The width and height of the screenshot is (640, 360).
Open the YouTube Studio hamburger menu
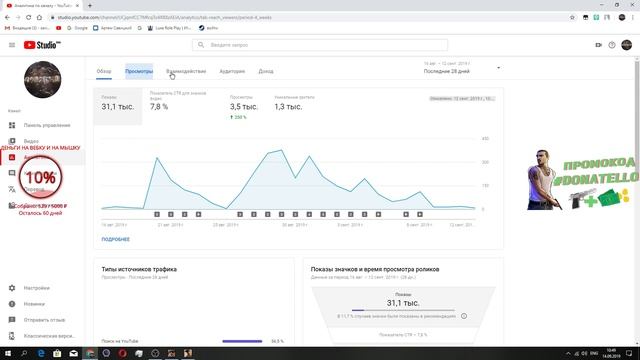click(x=12, y=45)
